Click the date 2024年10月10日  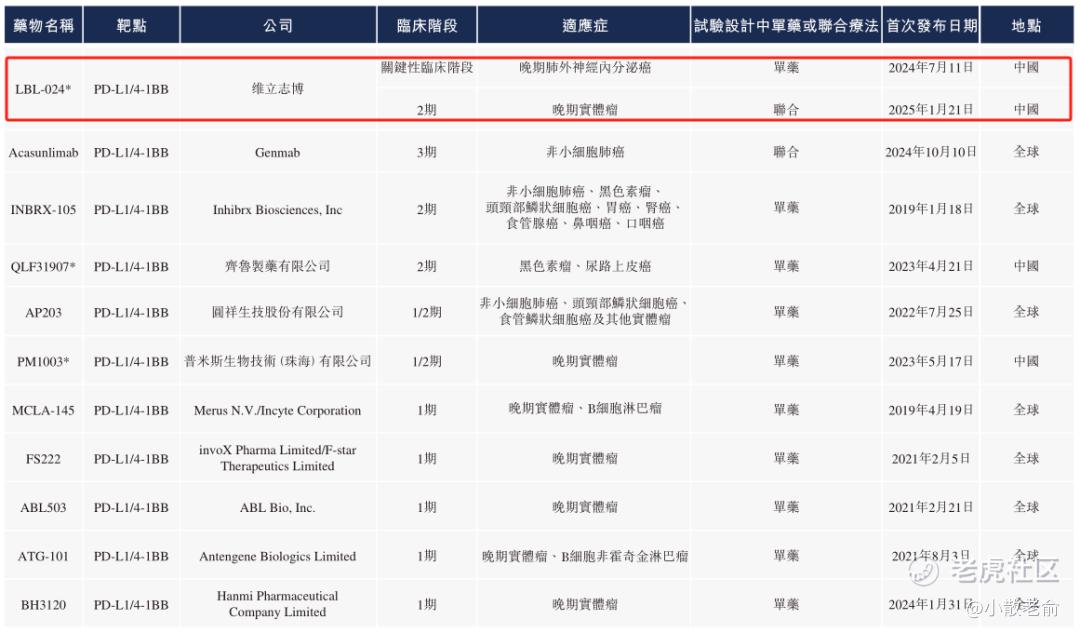click(x=931, y=152)
